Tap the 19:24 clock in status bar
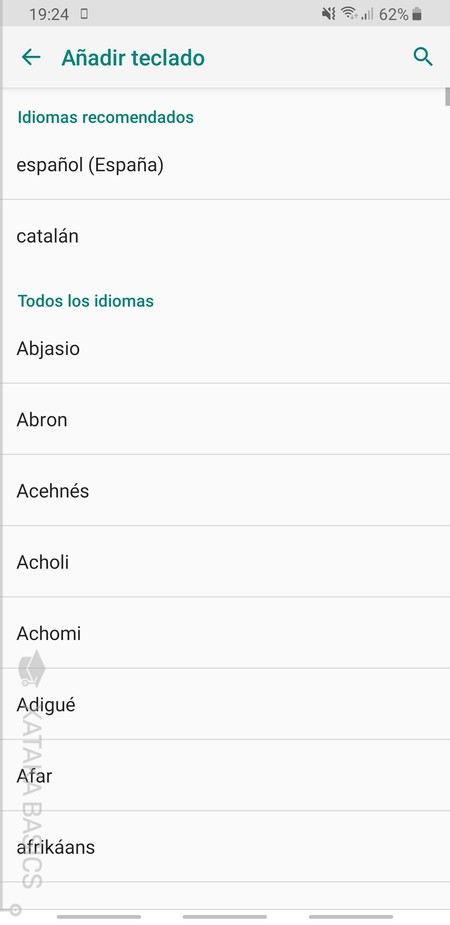The width and height of the screenshot is (450, 925). point(49,14)
